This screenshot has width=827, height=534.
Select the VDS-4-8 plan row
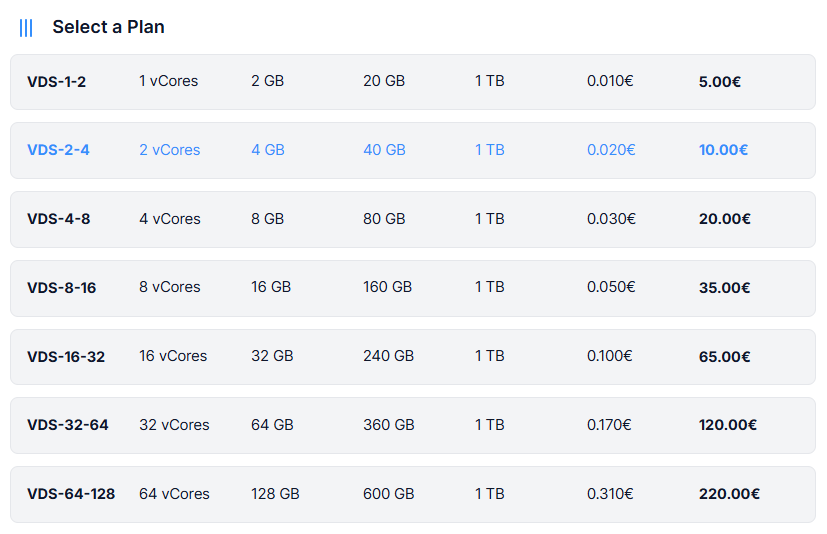(x=59, y=219)
